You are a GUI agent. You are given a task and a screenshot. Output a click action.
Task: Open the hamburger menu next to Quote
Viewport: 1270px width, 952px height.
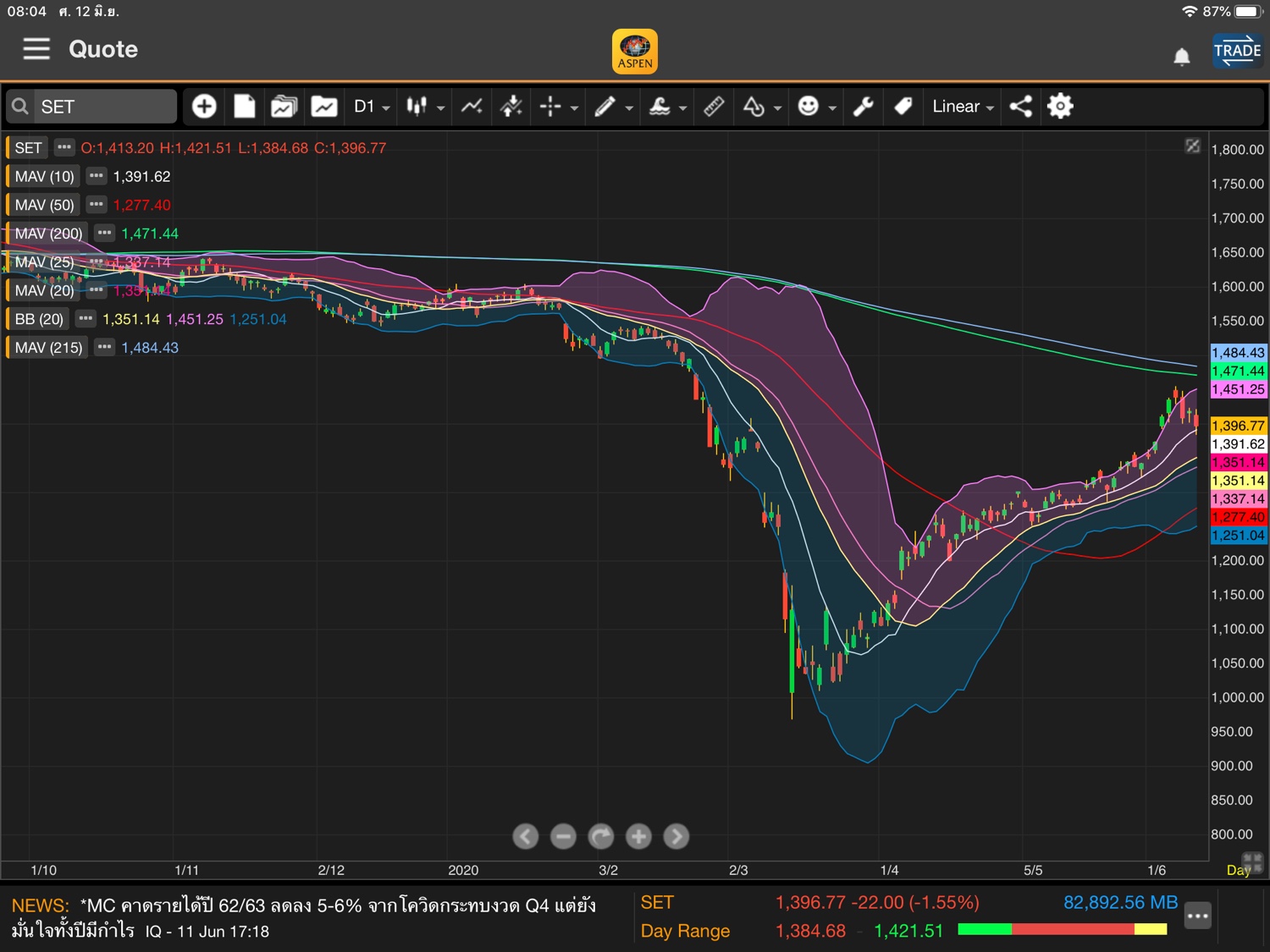click(x=36, y=49)
